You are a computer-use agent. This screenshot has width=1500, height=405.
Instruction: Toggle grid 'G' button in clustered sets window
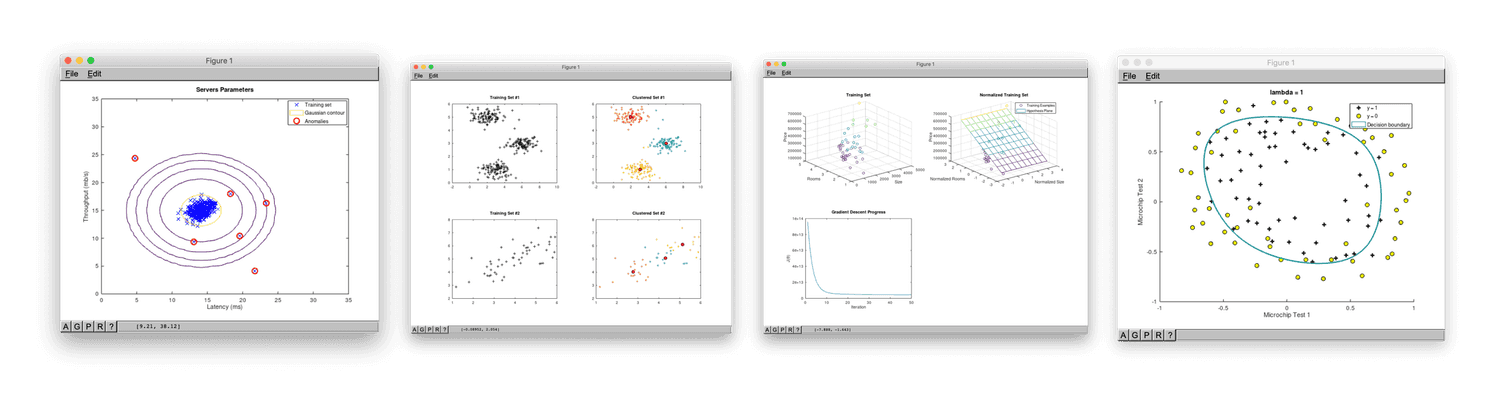422,329
